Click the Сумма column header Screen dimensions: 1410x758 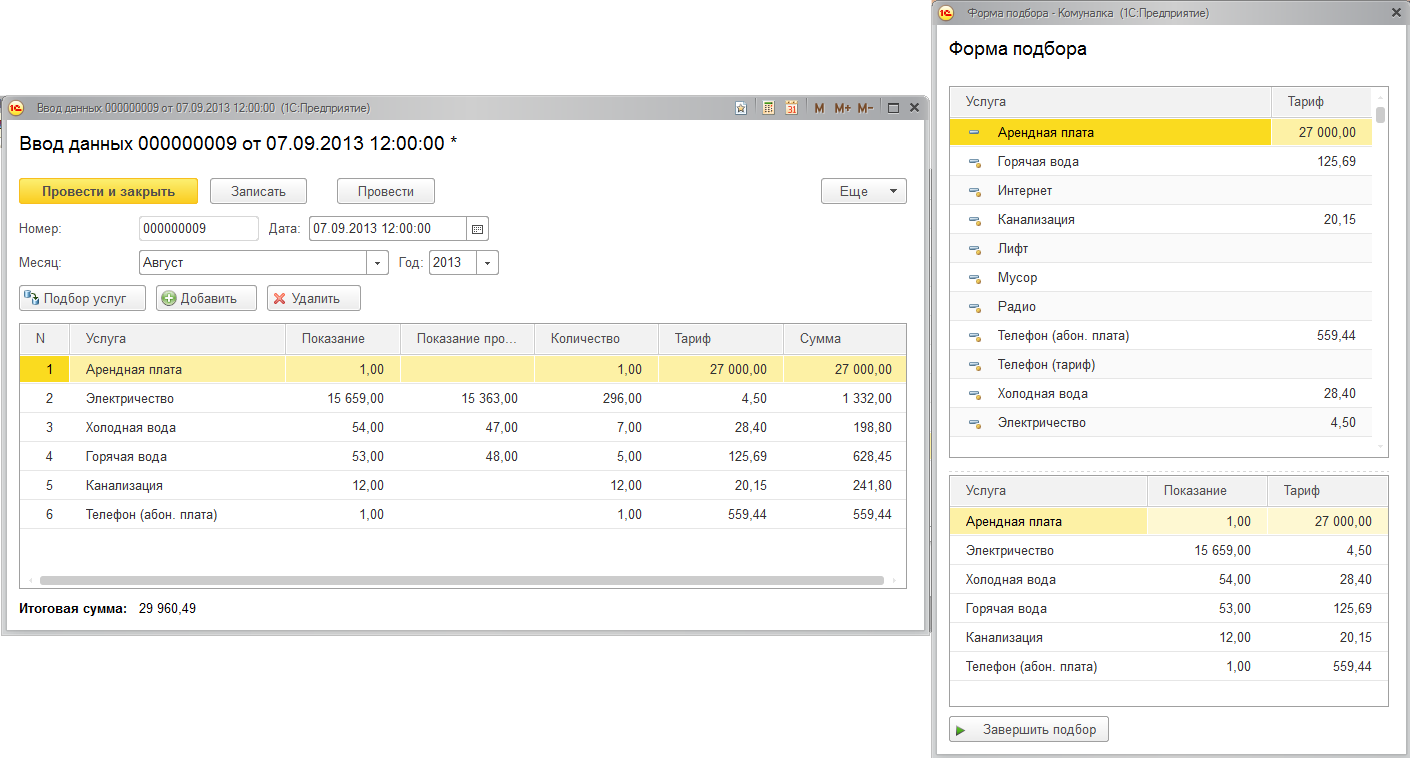845,339
